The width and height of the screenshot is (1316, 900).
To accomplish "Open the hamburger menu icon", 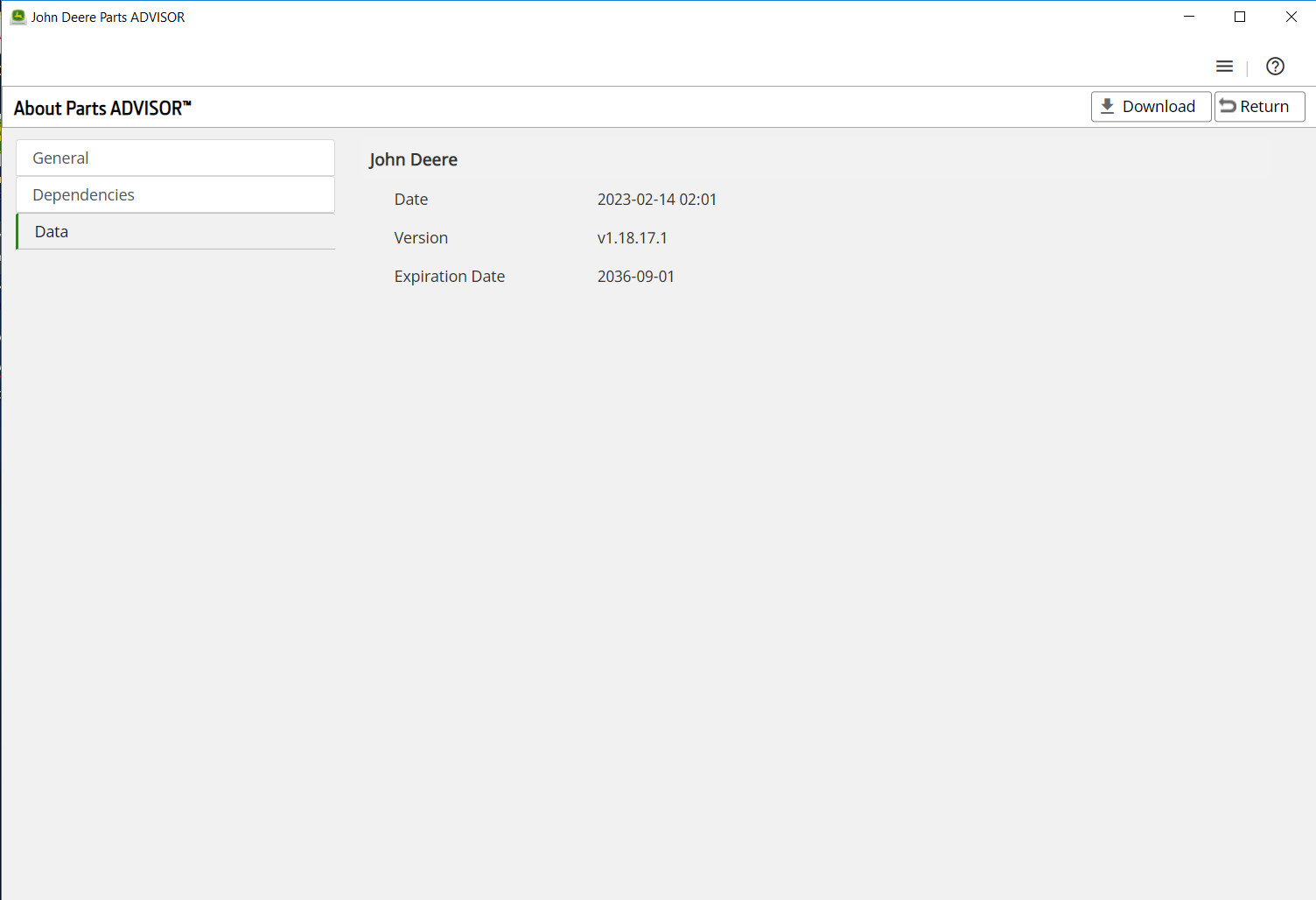I will (x=1224, y=67).
